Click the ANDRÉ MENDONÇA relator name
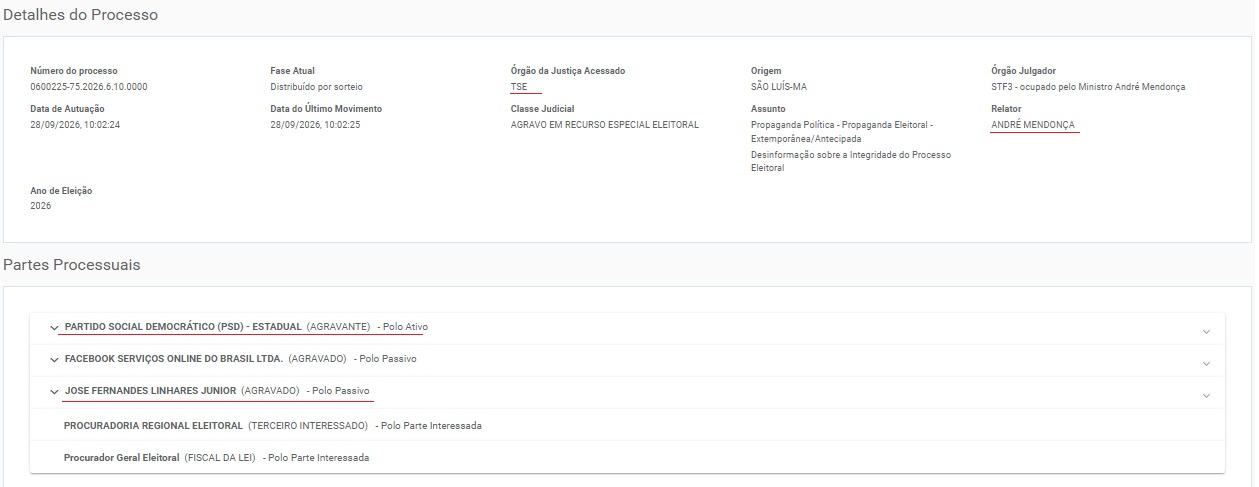This screenshot has width=1259, height=487. click(x=1034, y=125)
